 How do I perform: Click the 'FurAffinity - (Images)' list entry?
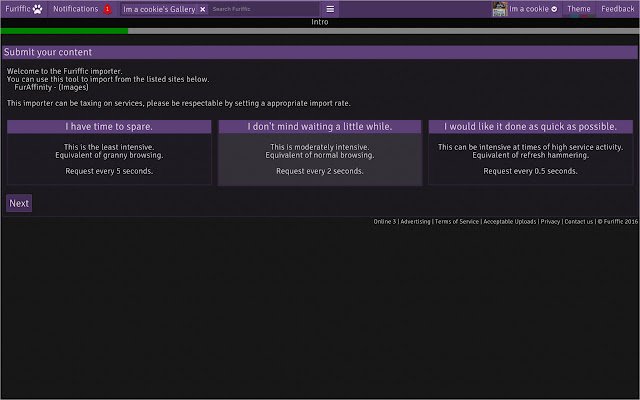pos(51,87)
